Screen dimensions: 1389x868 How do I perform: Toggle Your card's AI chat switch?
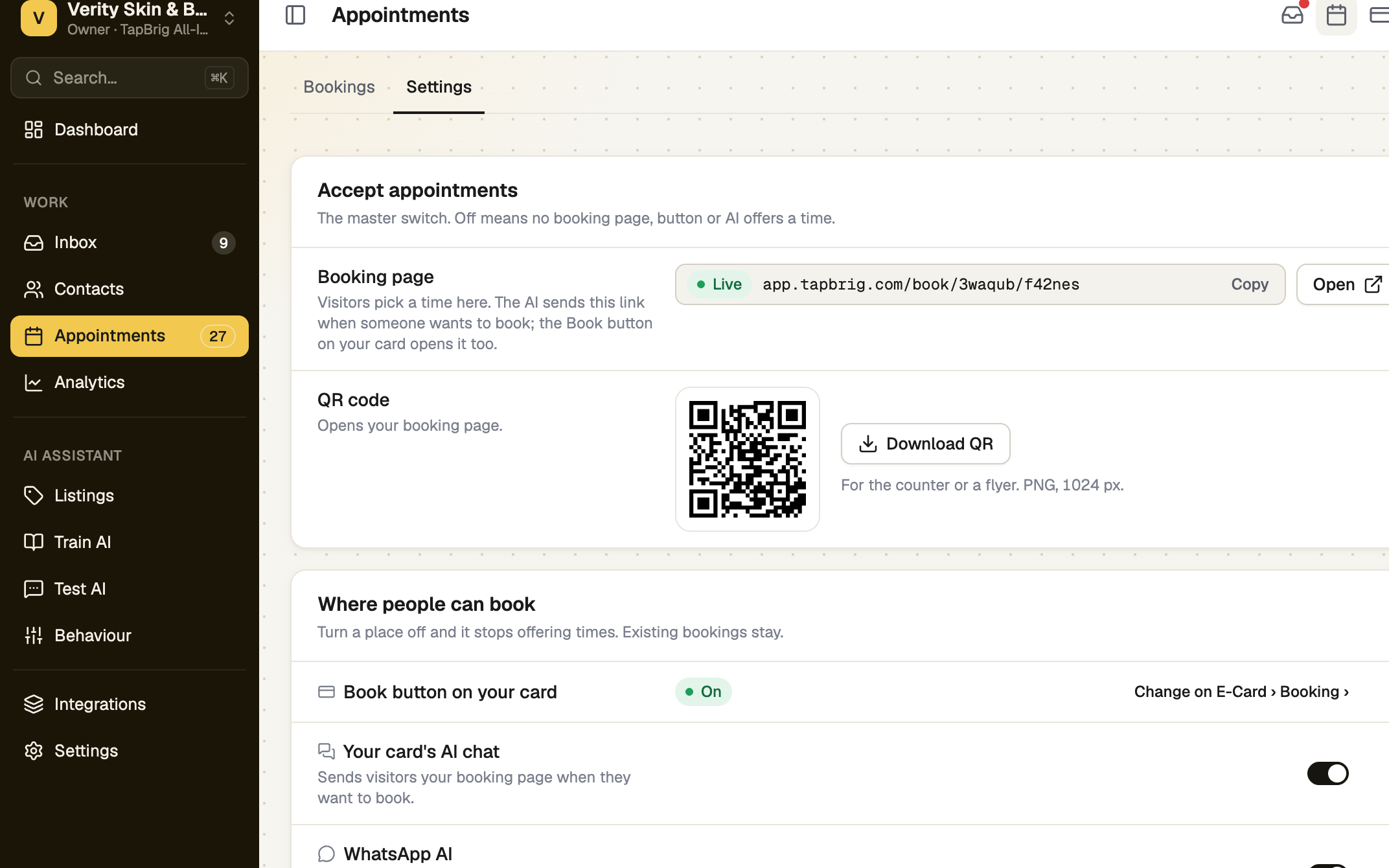(1328, 773)
